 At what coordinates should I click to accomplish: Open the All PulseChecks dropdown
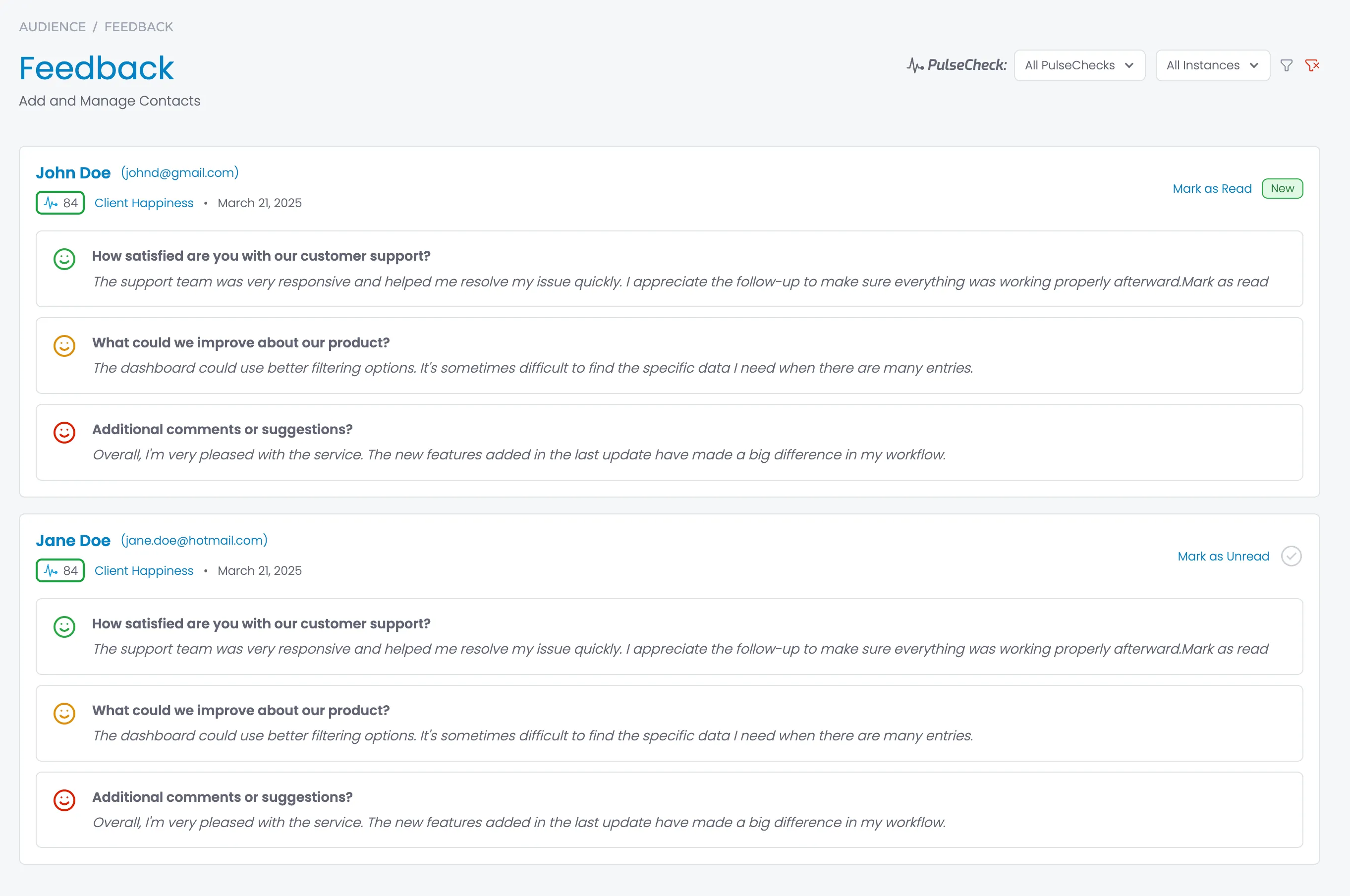pos(1079,65)
